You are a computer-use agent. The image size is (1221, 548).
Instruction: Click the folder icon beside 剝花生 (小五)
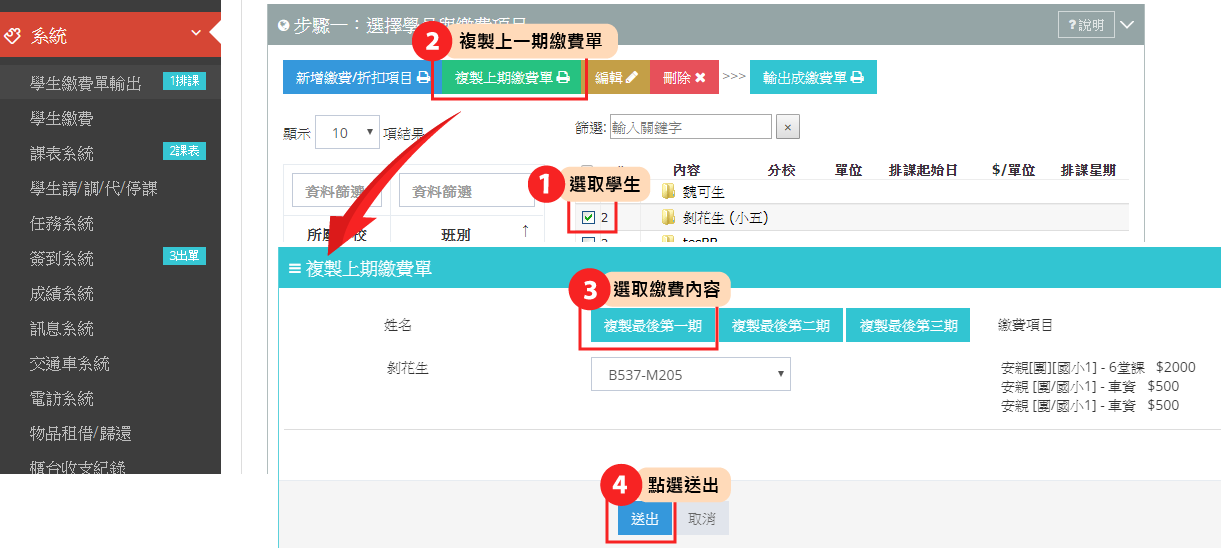click(668, 217)
